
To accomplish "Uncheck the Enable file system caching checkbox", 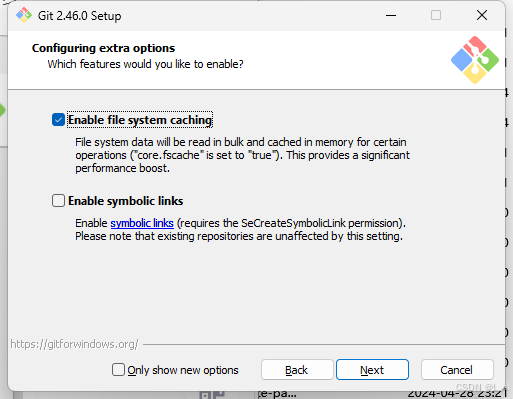I will [58, 120].
